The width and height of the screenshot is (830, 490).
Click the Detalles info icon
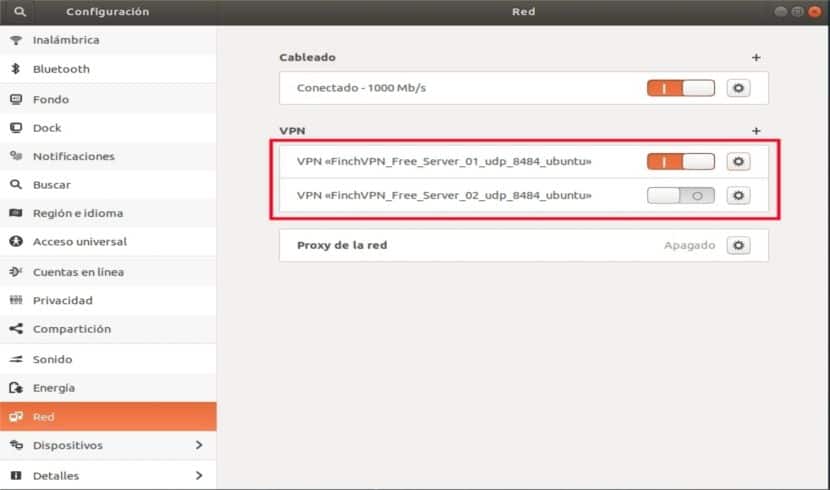16,475
